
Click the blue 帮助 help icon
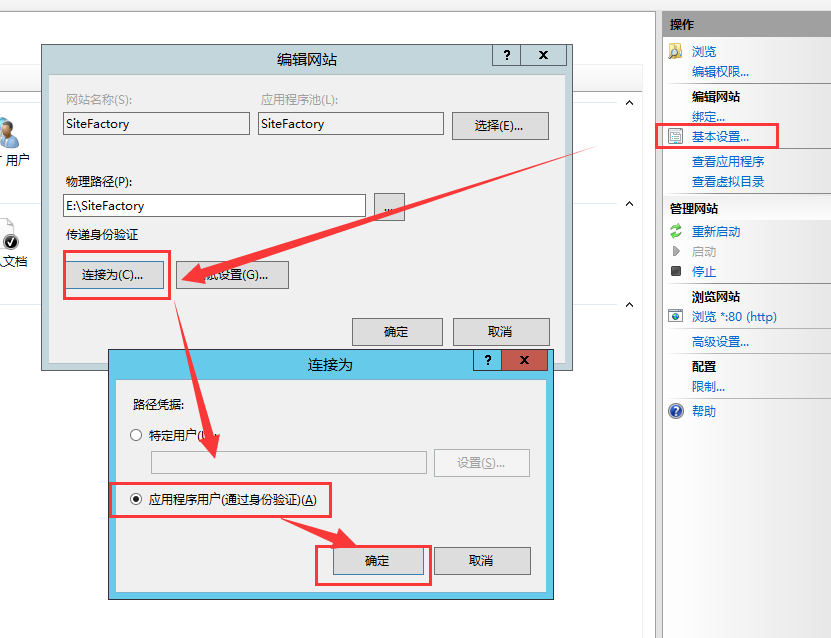(x=676, y=411)
